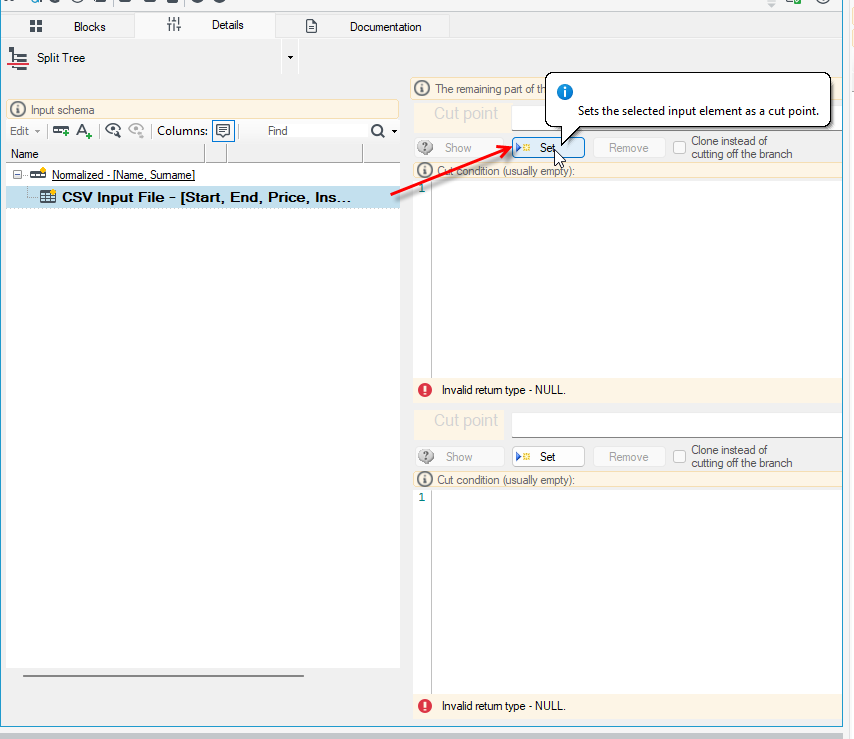Click the upper Show button
Viewport: 854px width, 739px height.
tap(459, 148)
